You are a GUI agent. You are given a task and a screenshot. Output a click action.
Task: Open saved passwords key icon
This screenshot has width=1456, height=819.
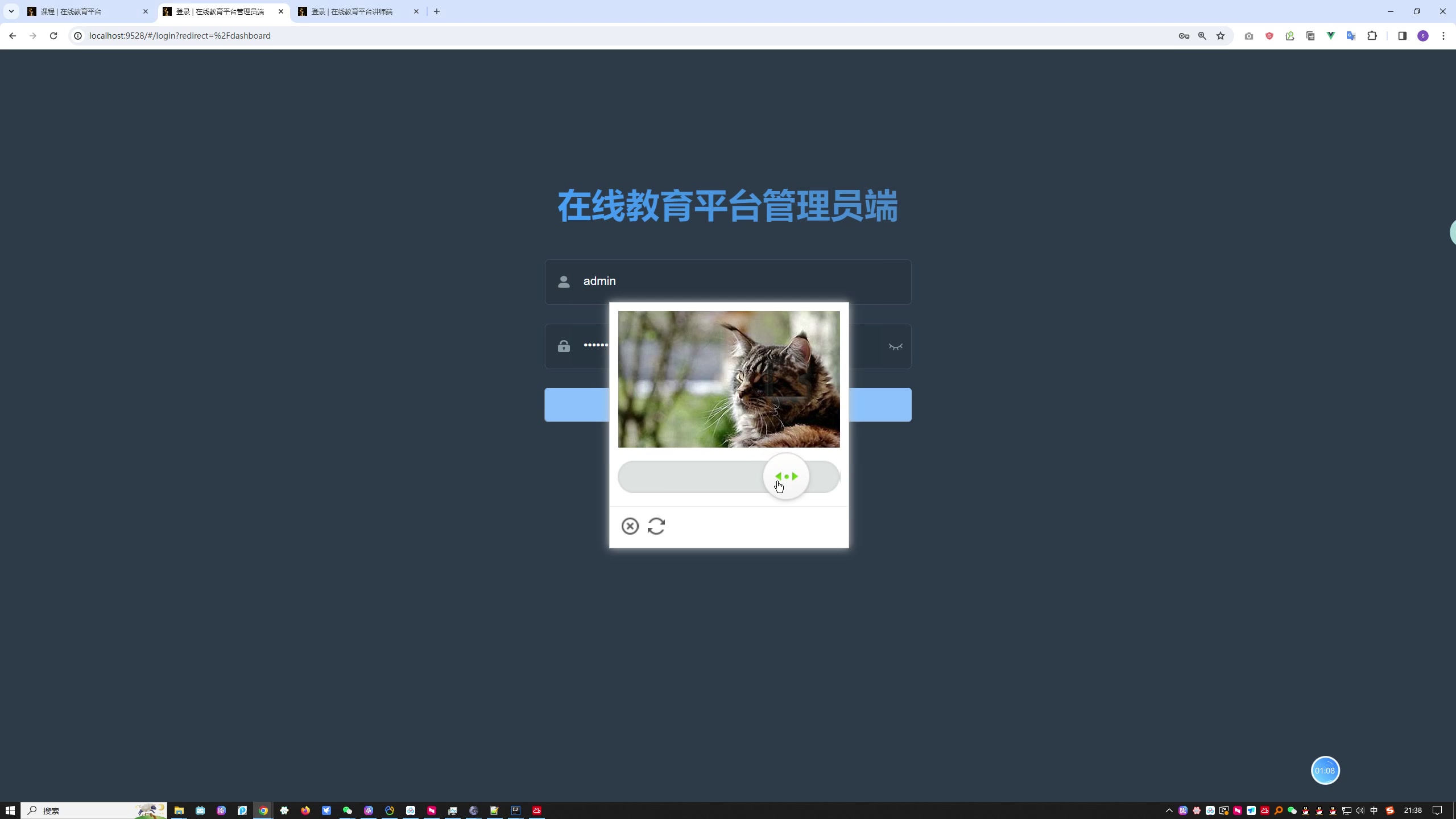[1184, 36]
